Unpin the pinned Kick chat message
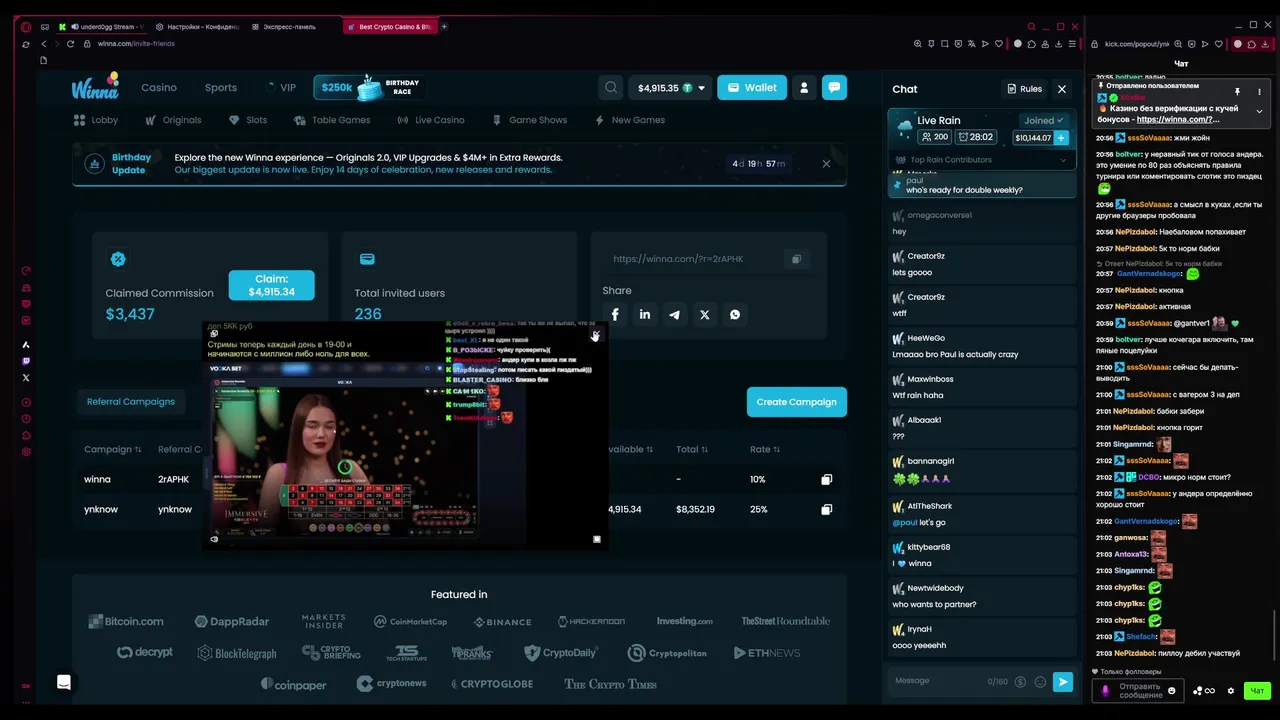This screenshot has width=1280, height=720. tap(1236, 92)
